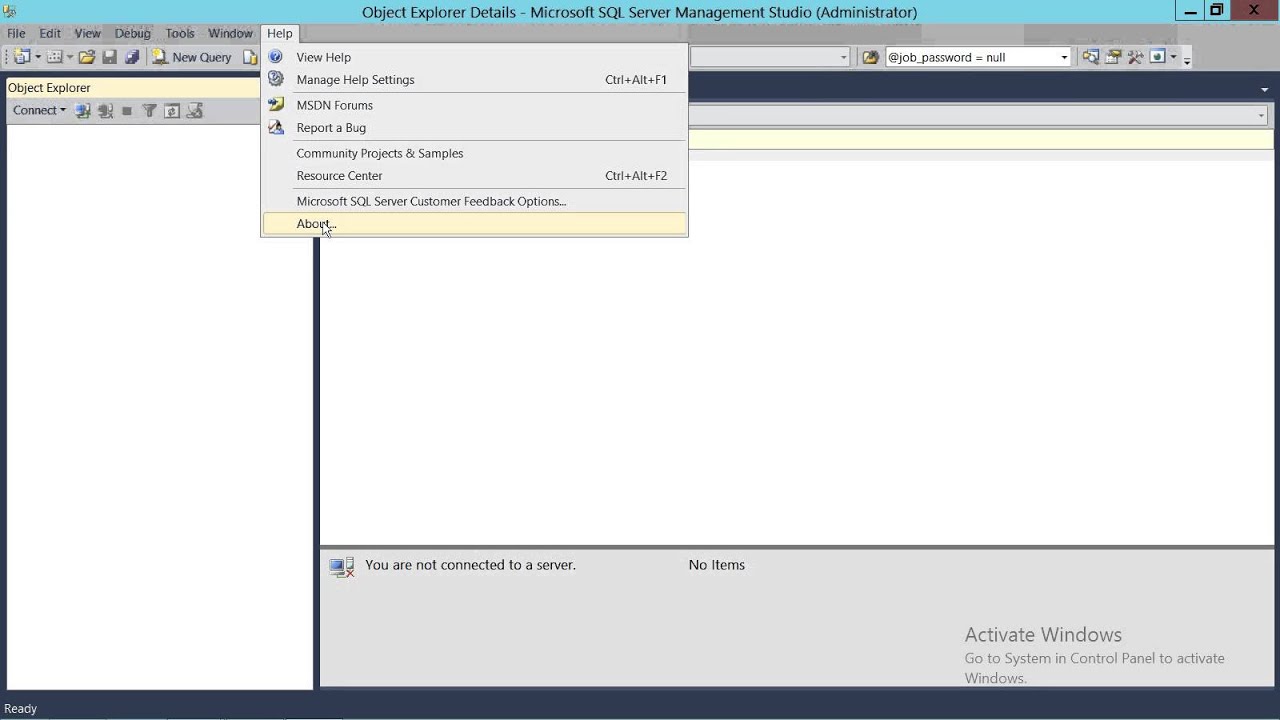Open Resource Center menu entry

[x=474, y=176]
